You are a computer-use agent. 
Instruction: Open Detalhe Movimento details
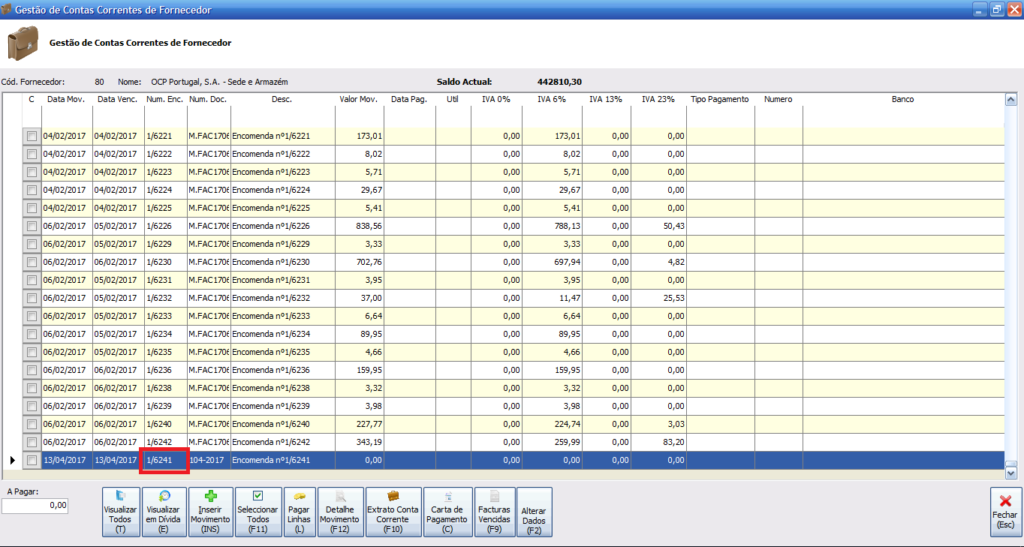(340, 511)
